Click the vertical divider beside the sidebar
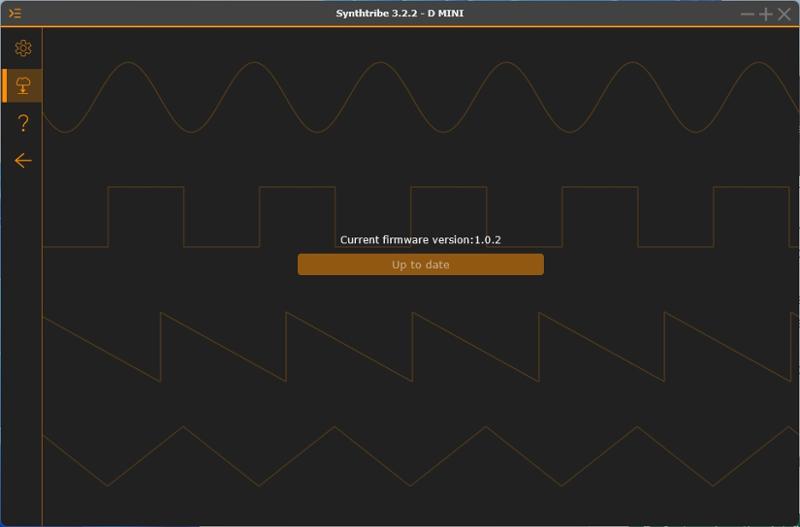 (42, 275)
